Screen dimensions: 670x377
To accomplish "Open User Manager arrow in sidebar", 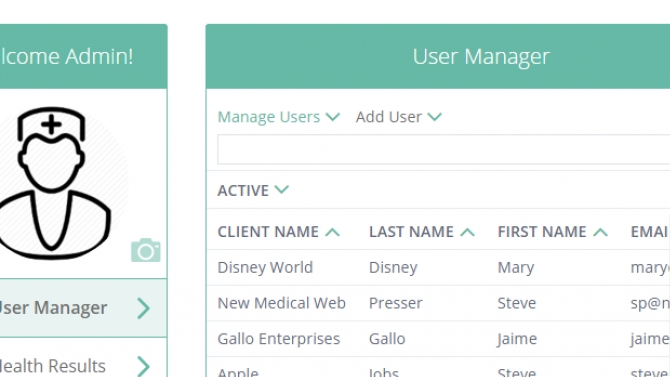I will (x=144, y=308).
